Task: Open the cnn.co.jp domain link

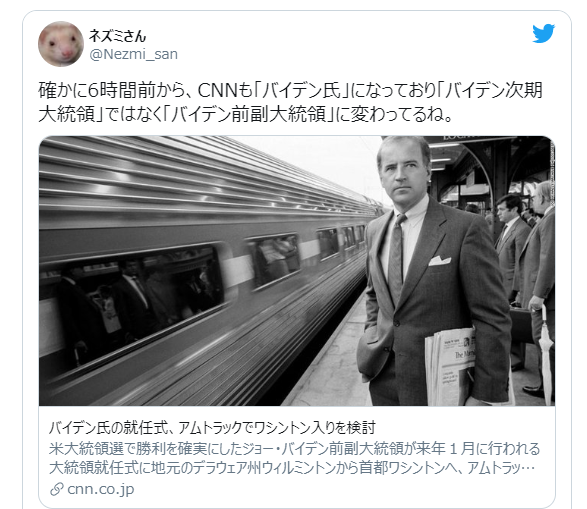Action: tap(101, 489)
